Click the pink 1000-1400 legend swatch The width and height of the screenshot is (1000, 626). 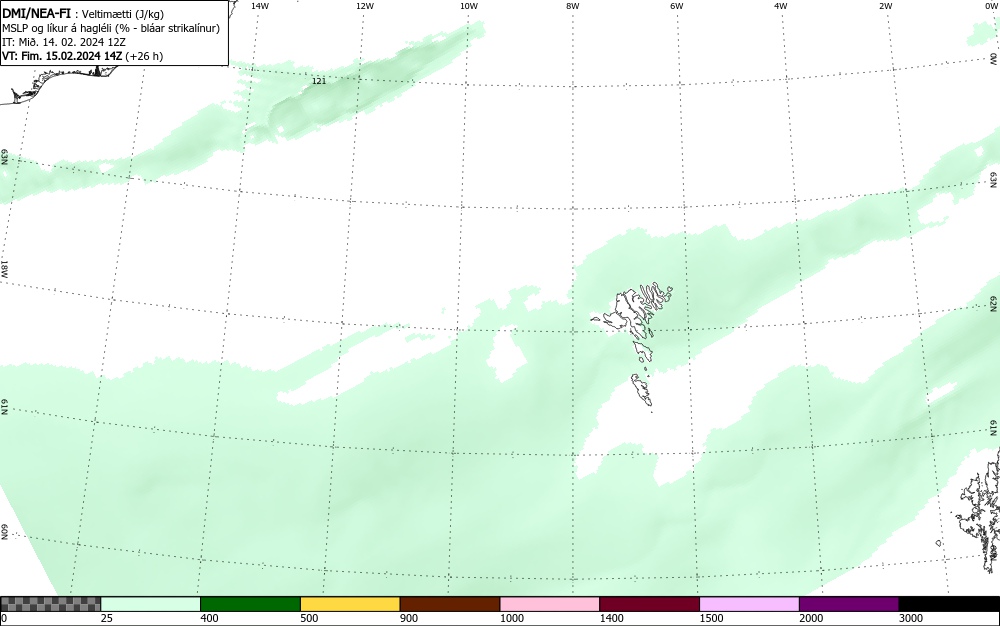coord(550,604)
